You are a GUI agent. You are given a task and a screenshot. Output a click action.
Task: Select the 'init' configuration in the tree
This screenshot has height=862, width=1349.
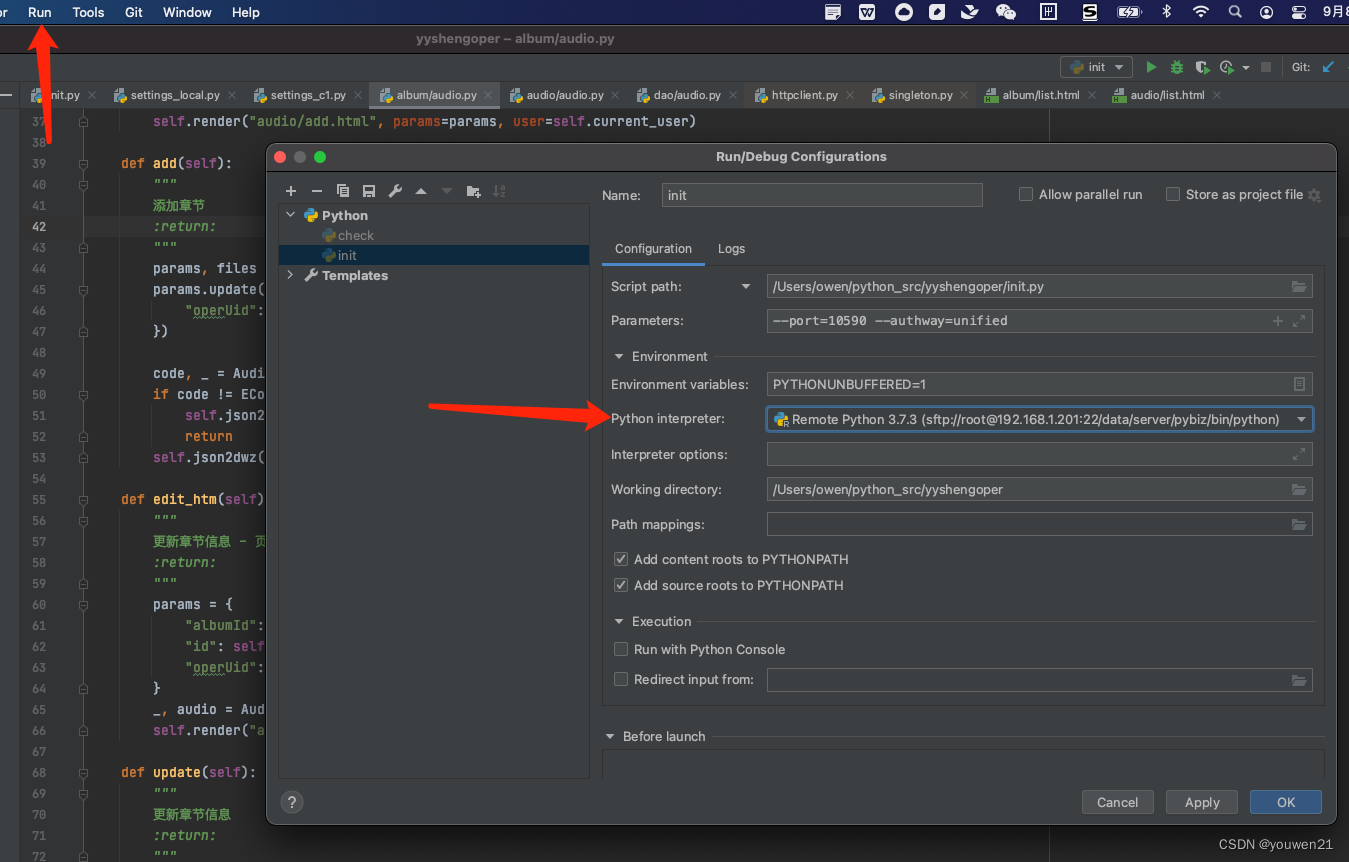(347, 255)
